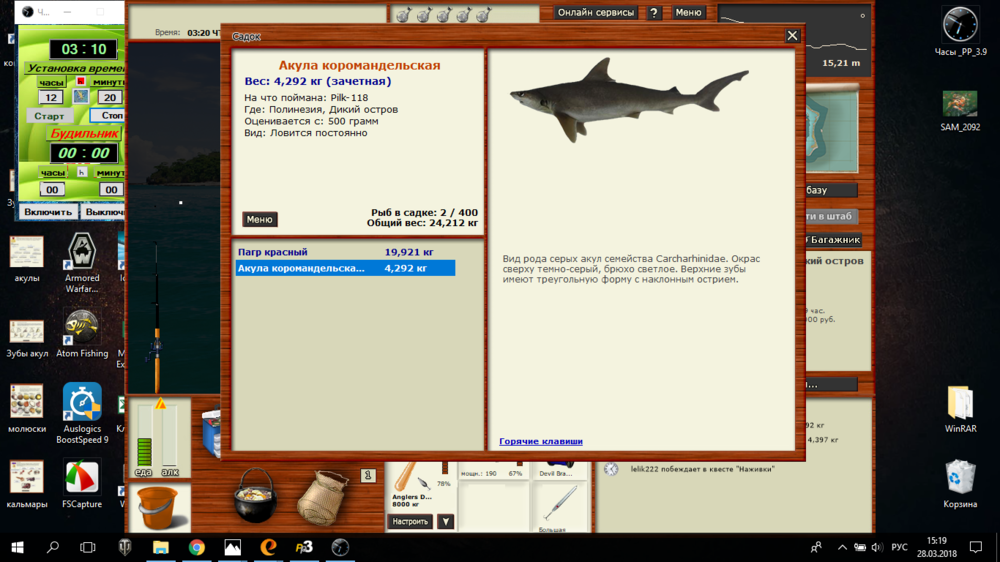The height and width of the screenshot is (562, 1000).
Task: Click the hours field showing 12
Action: (x=51, y=98)
